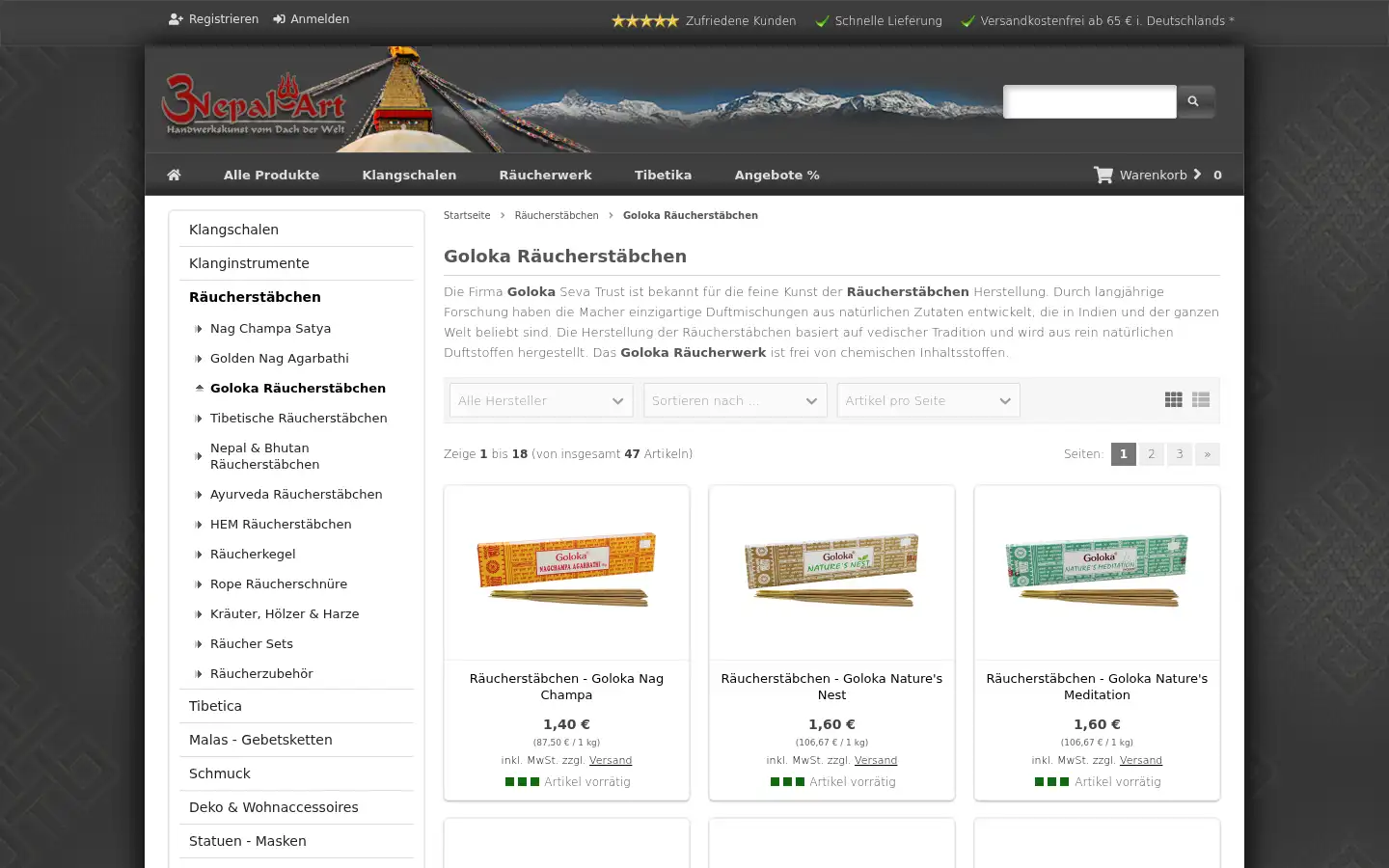
Task: Click arrow beside Nag Champa Satya
Action: click(x=199, y=329)
